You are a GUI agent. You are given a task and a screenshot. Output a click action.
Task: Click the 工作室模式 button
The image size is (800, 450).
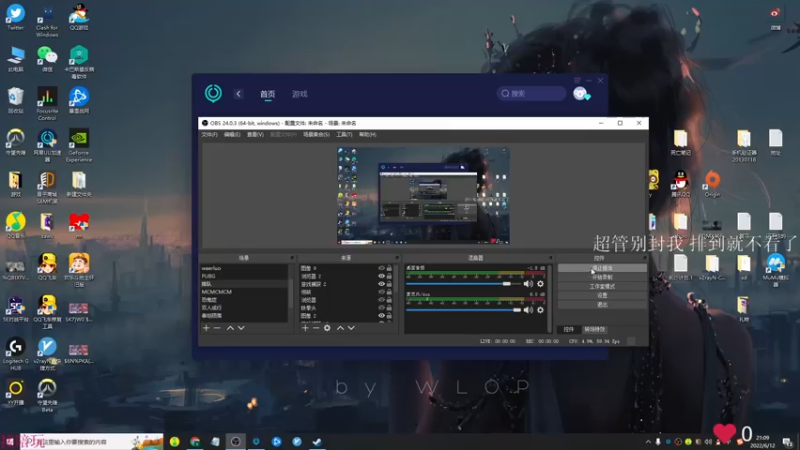[602, 286]
